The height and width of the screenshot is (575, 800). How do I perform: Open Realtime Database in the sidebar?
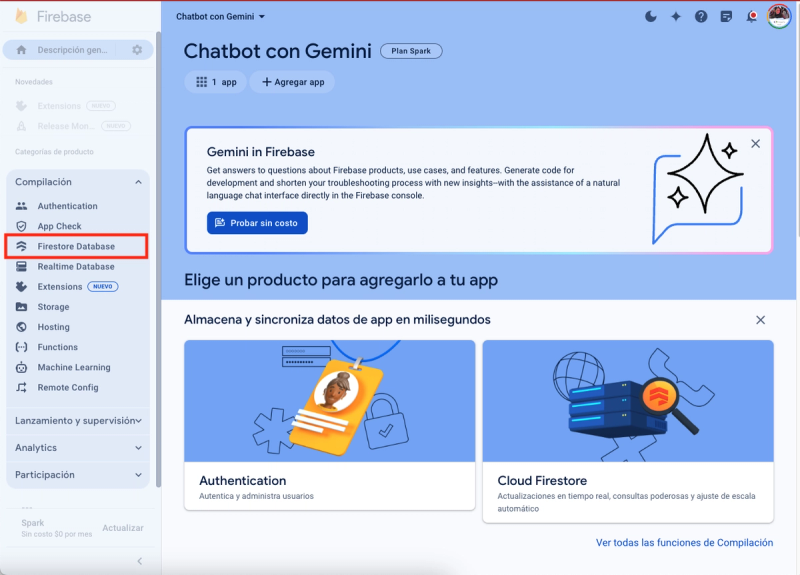point(76,266)
